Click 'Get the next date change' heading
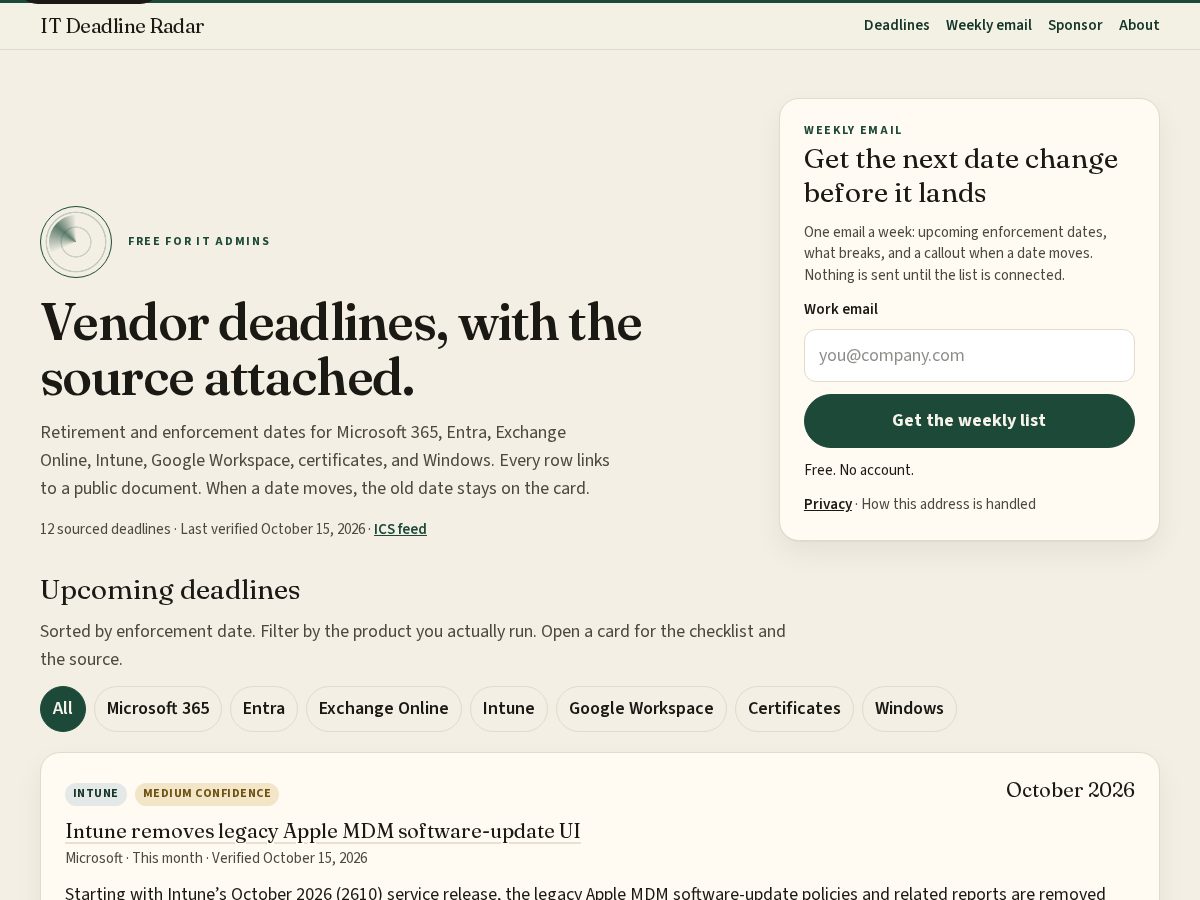This screenshot has width=1200, height=900. (x=961, y=176)
